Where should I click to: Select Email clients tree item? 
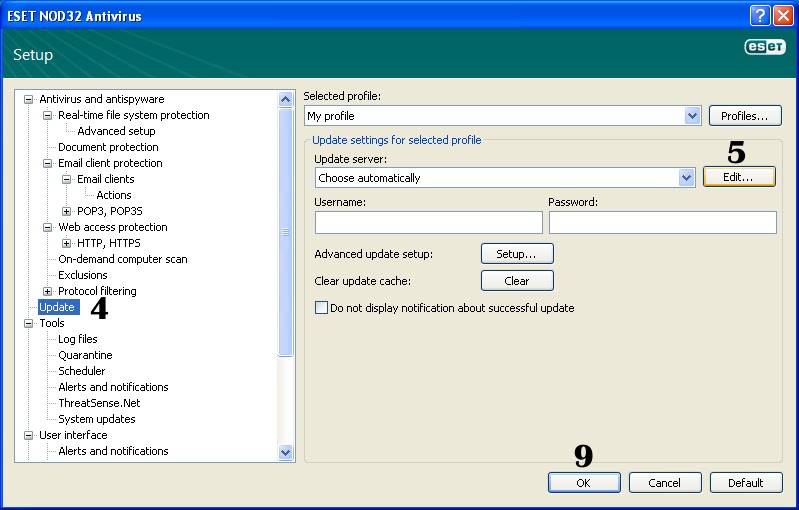tap(105, 179)
